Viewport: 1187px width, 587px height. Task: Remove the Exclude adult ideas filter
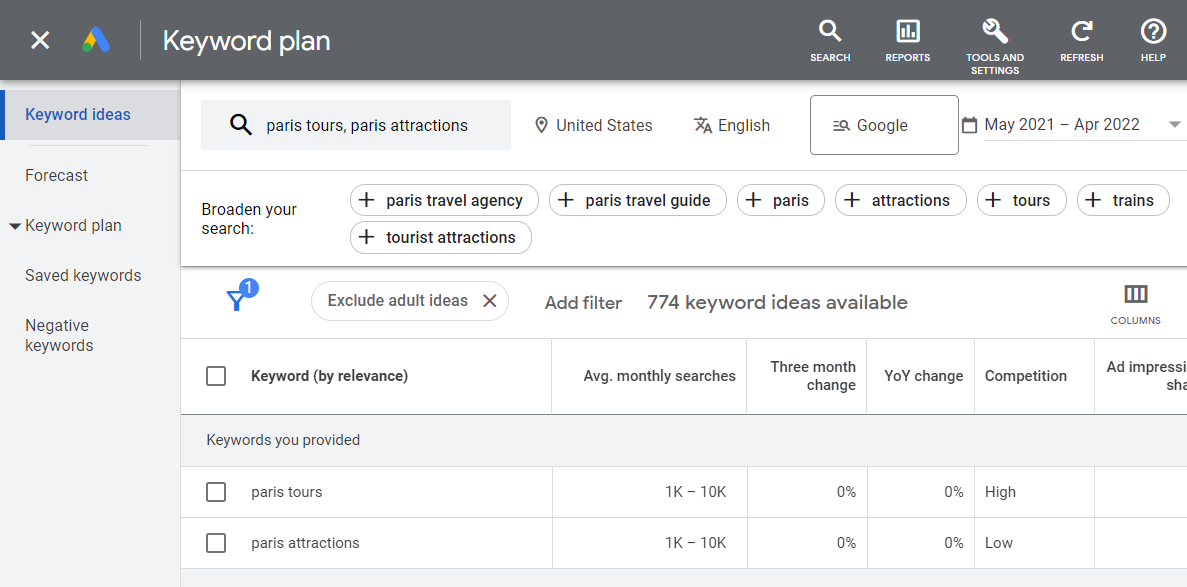(x=490, y=301)
